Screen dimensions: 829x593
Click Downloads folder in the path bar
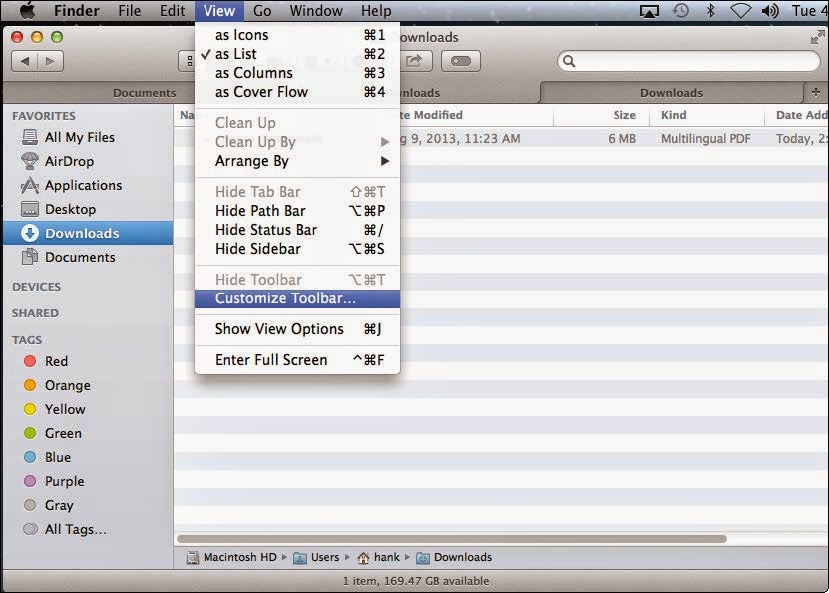(454, 558)
